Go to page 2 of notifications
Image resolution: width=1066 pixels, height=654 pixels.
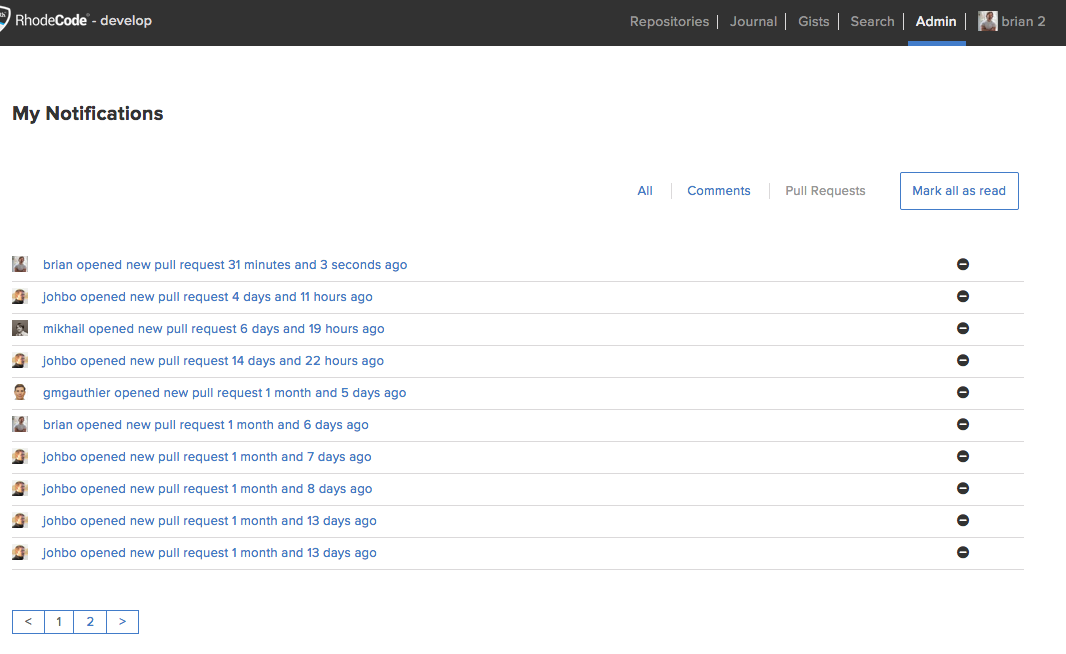click(90, 622)
